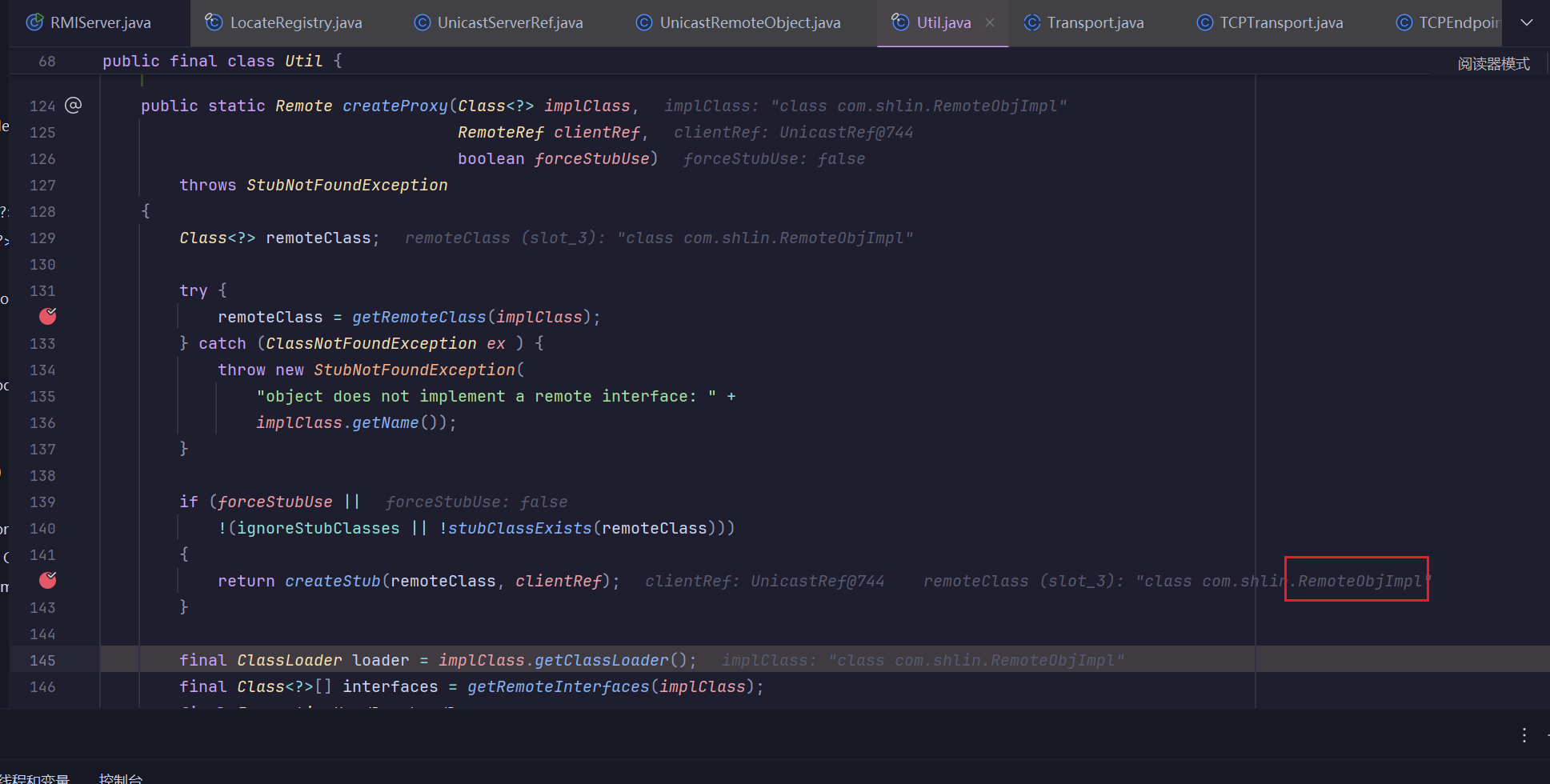1550x784 pixels.
Task: Click the @ gutter icon at line 124
Action: 73,105
